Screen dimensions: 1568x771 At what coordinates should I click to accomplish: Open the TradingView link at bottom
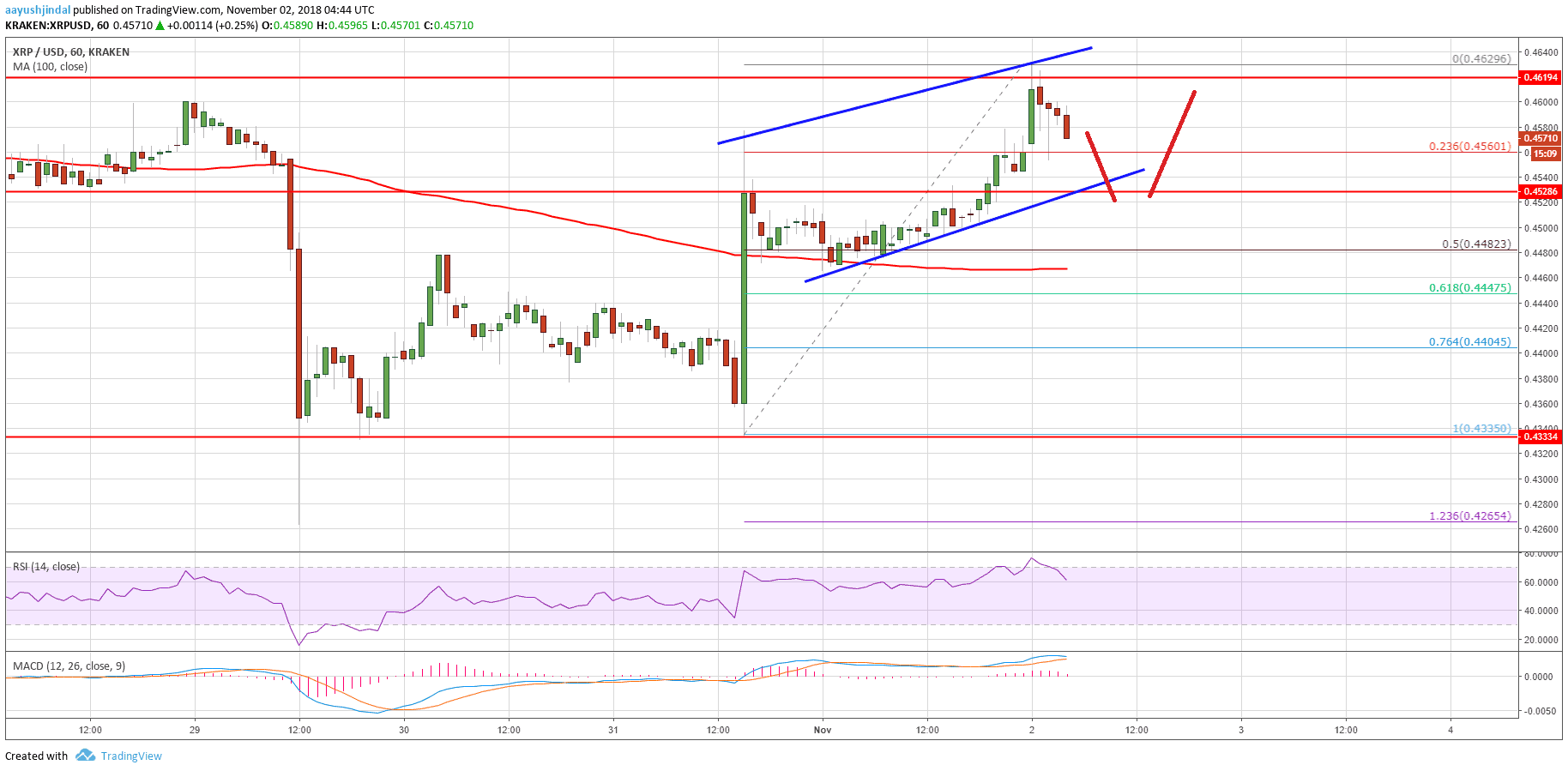(x=131, y=756)
